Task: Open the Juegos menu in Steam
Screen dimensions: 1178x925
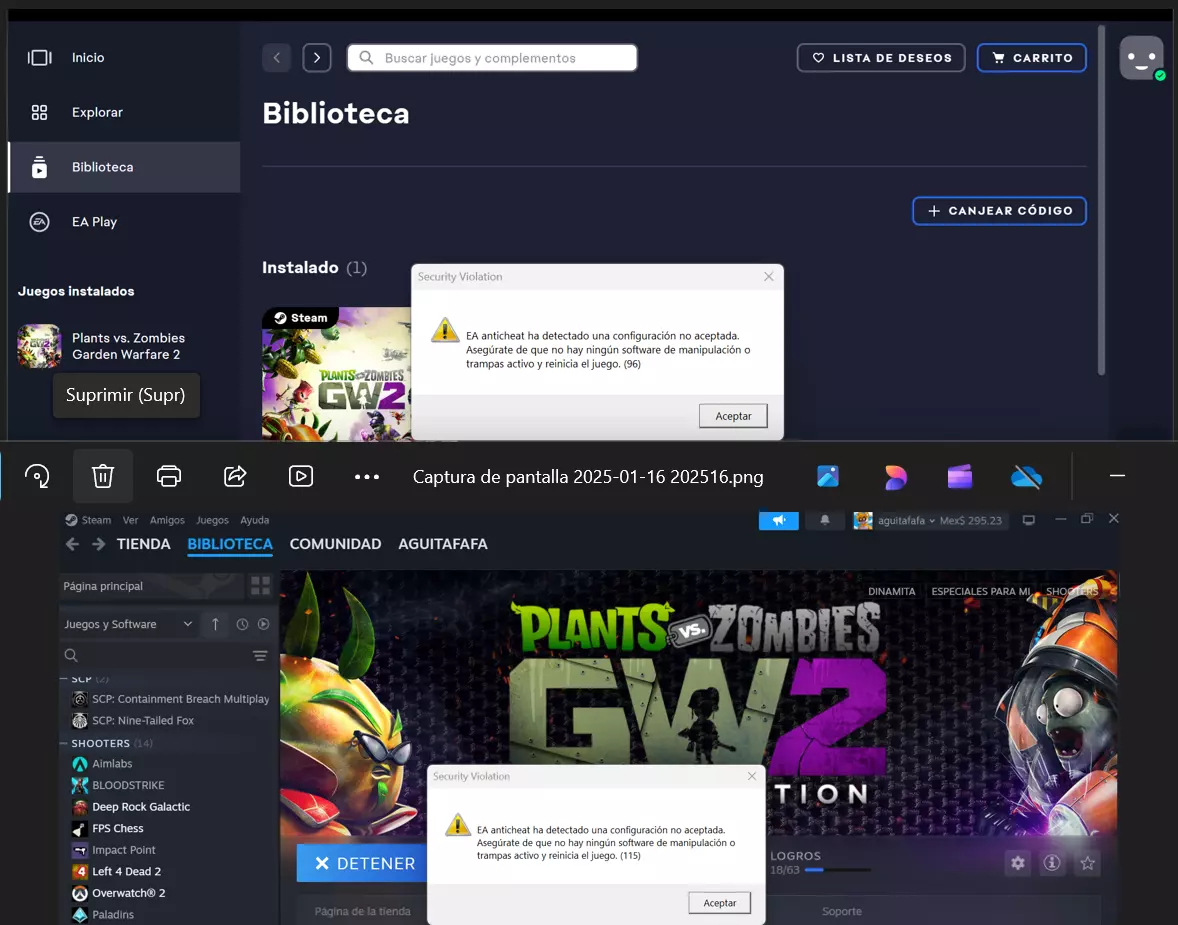Action: (212, 520)
